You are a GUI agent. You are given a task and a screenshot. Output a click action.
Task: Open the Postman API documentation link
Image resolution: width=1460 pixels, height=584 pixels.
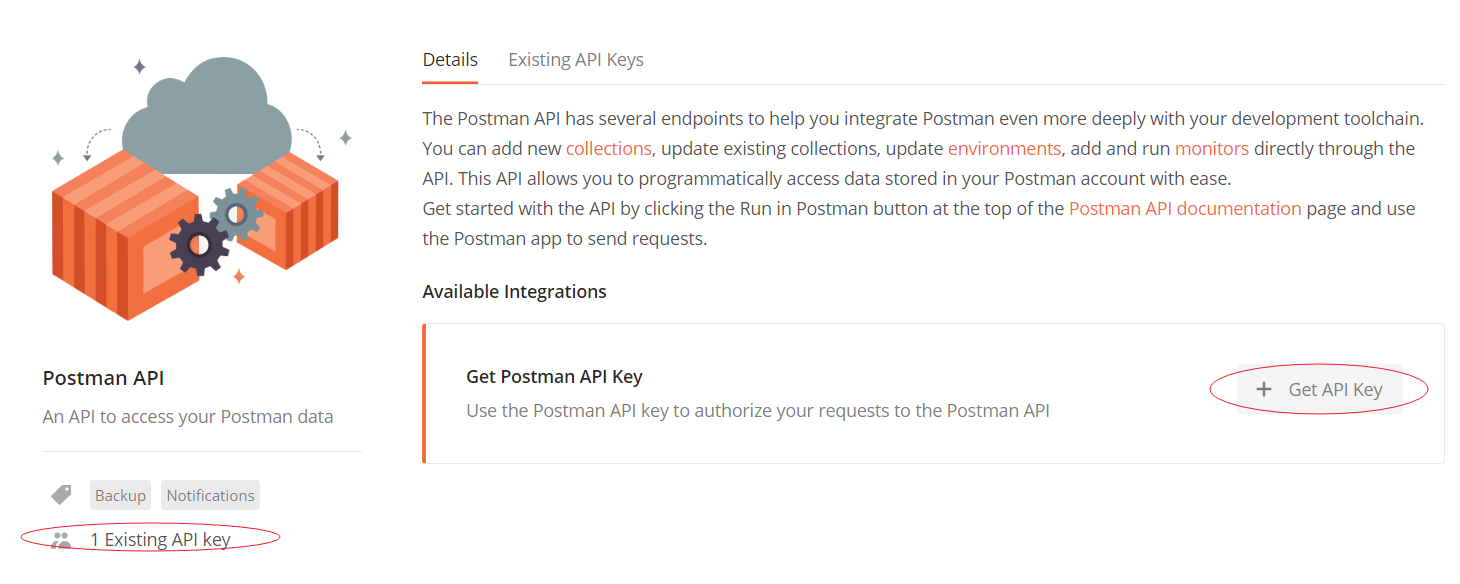pyautogui.click(x=1185, y=209)
